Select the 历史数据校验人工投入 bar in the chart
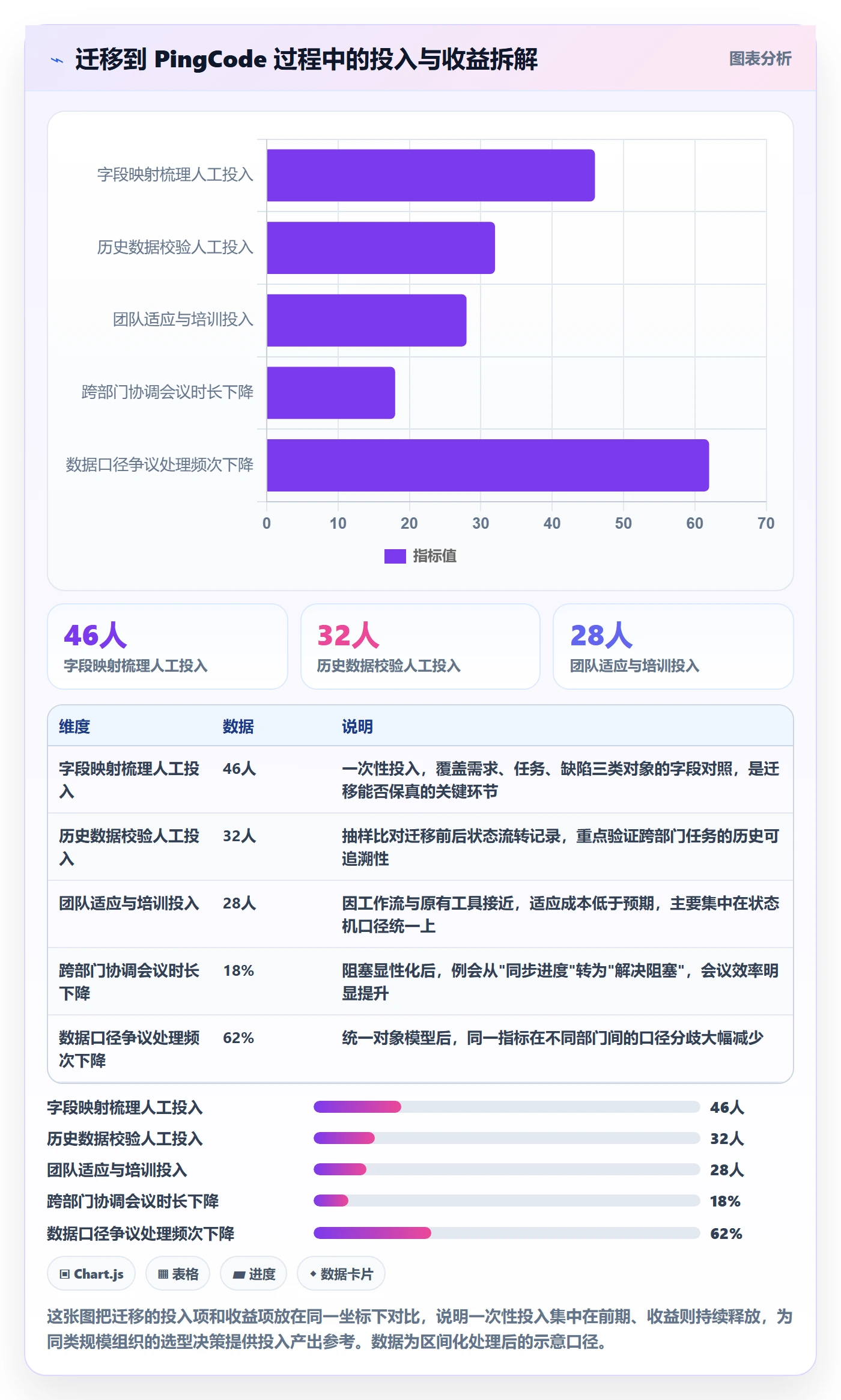This screenshot has width=841, height=1400. (381, 248)
